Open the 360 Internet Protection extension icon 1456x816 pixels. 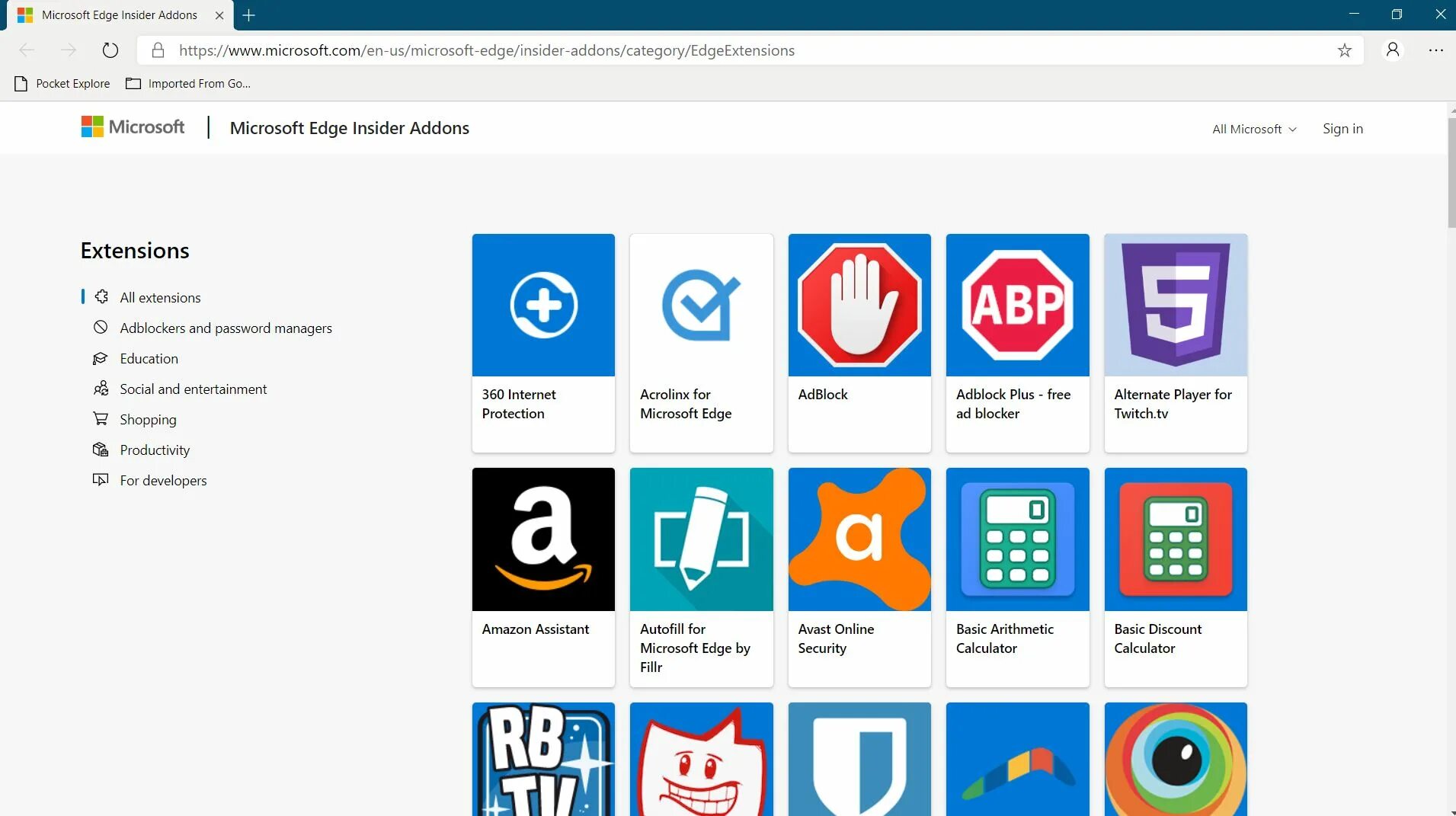point(543,305)
